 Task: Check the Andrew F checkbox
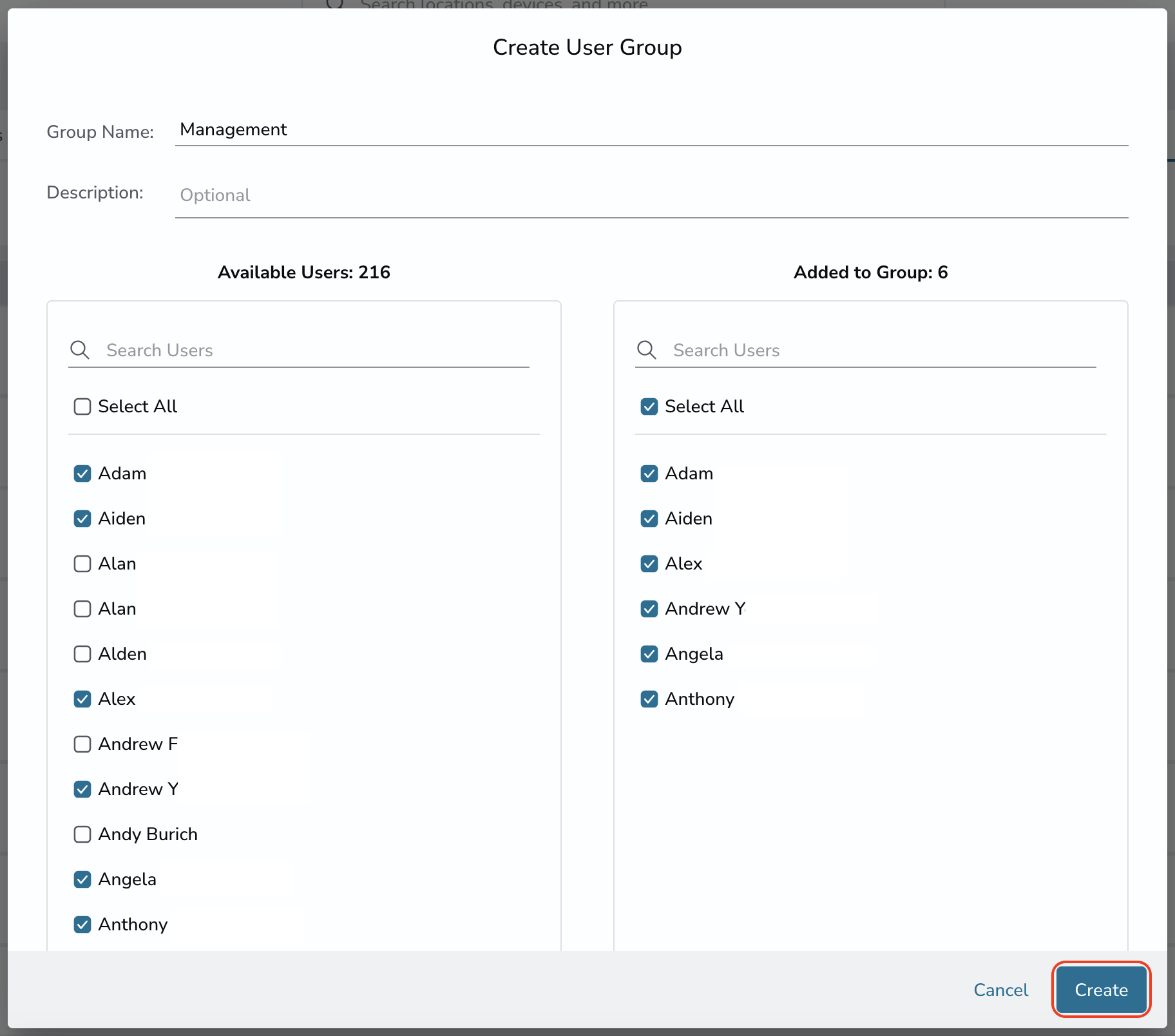pos(82,744)
